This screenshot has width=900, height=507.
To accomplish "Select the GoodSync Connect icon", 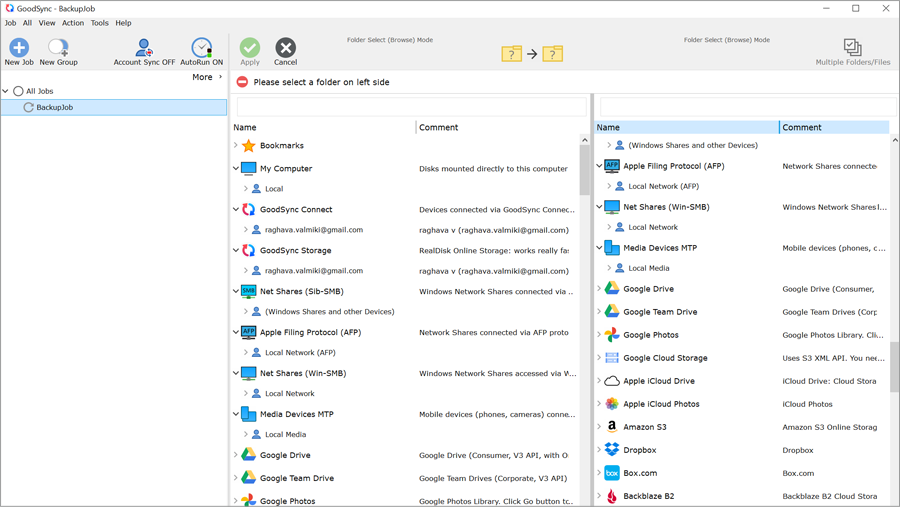I will (x=249, y=210).
